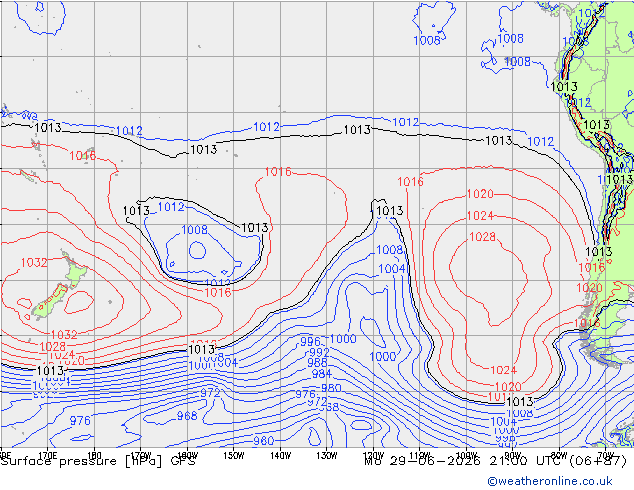
Task: Click the 180 longitude axis label
Action: 94,455
